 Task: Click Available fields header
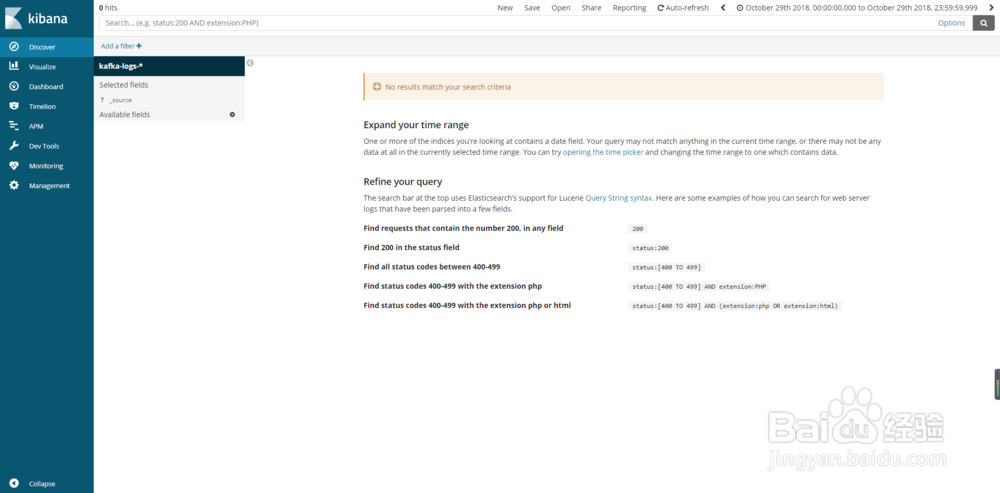pyautogui.click(x=125, y=115)
